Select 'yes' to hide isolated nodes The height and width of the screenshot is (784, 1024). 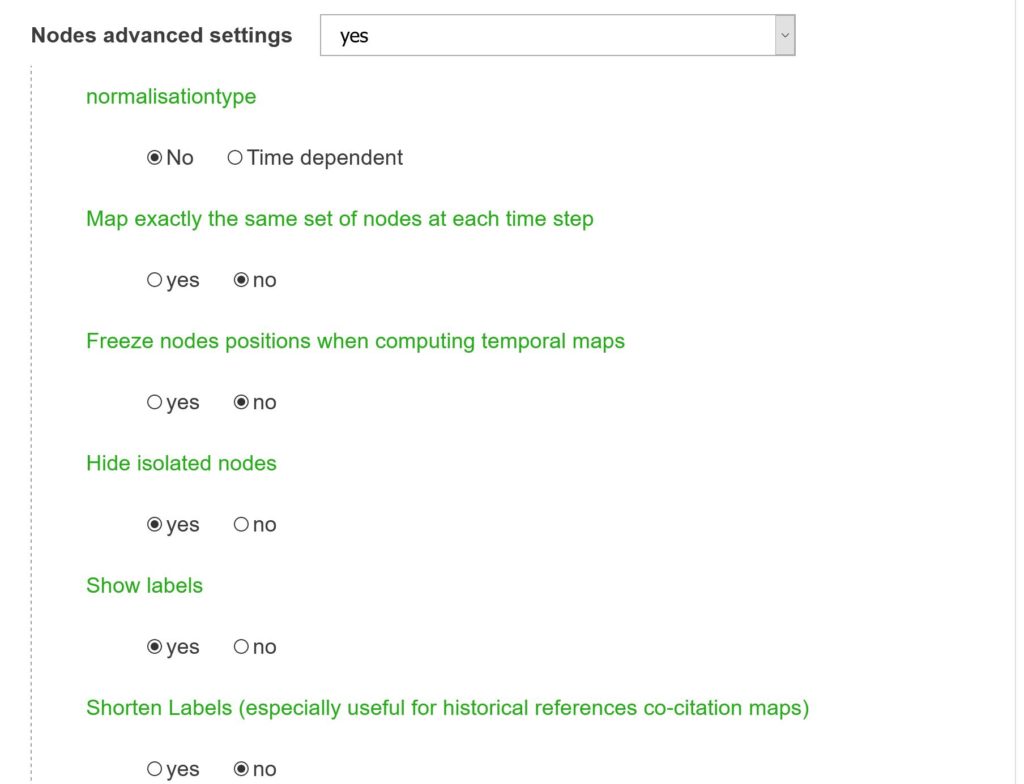[x=155, y=524]
